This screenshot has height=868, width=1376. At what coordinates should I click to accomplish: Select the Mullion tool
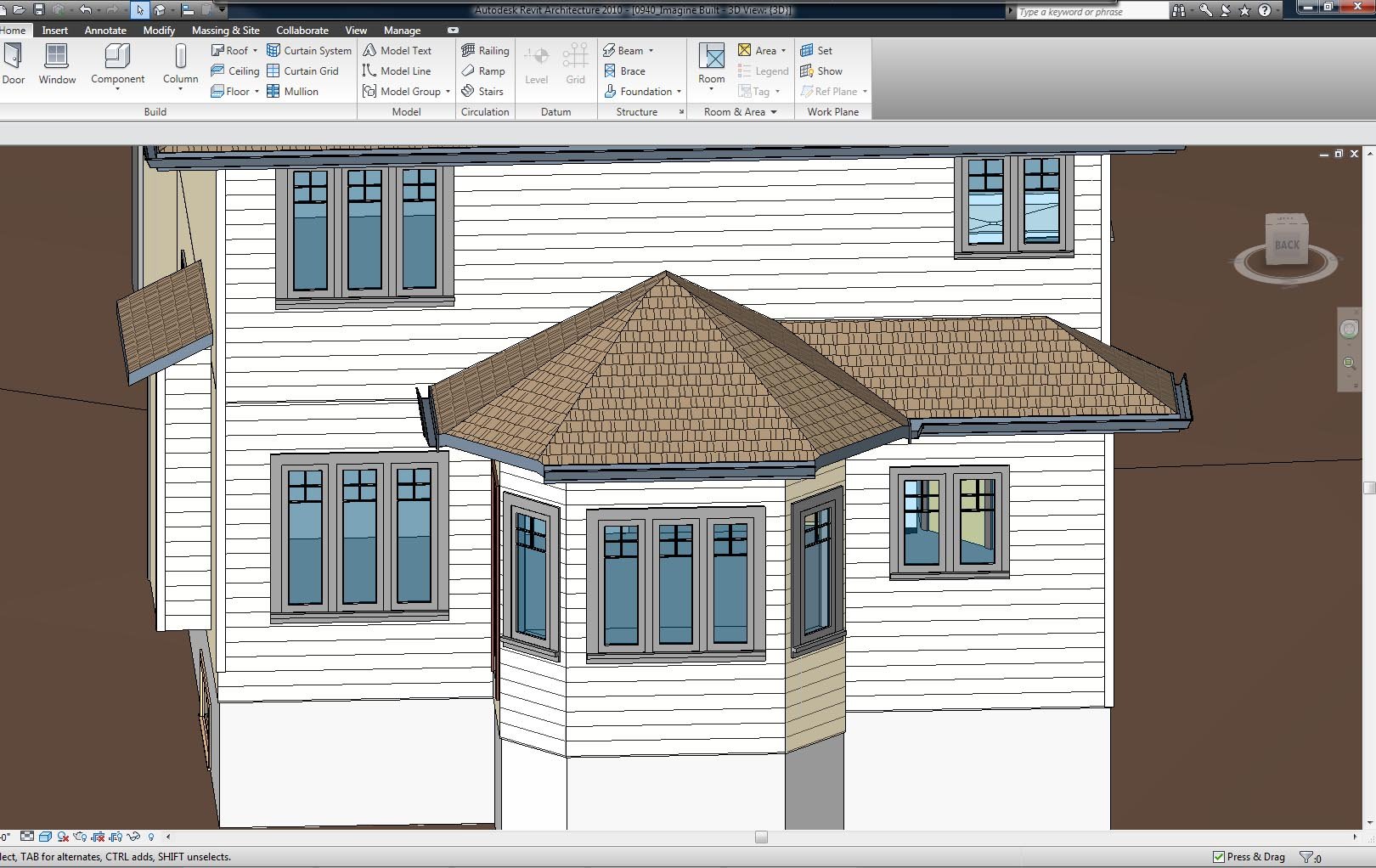(292, 92)
